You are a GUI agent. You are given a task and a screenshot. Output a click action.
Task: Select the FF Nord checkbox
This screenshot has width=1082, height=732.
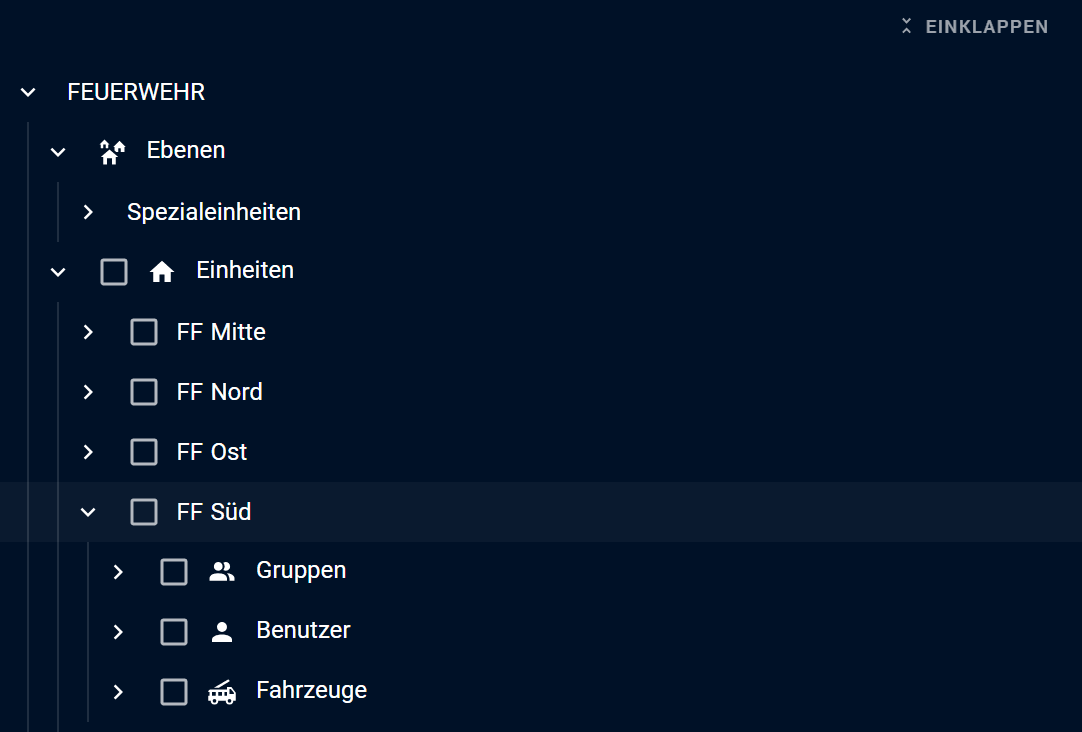(x=144, y=392)
